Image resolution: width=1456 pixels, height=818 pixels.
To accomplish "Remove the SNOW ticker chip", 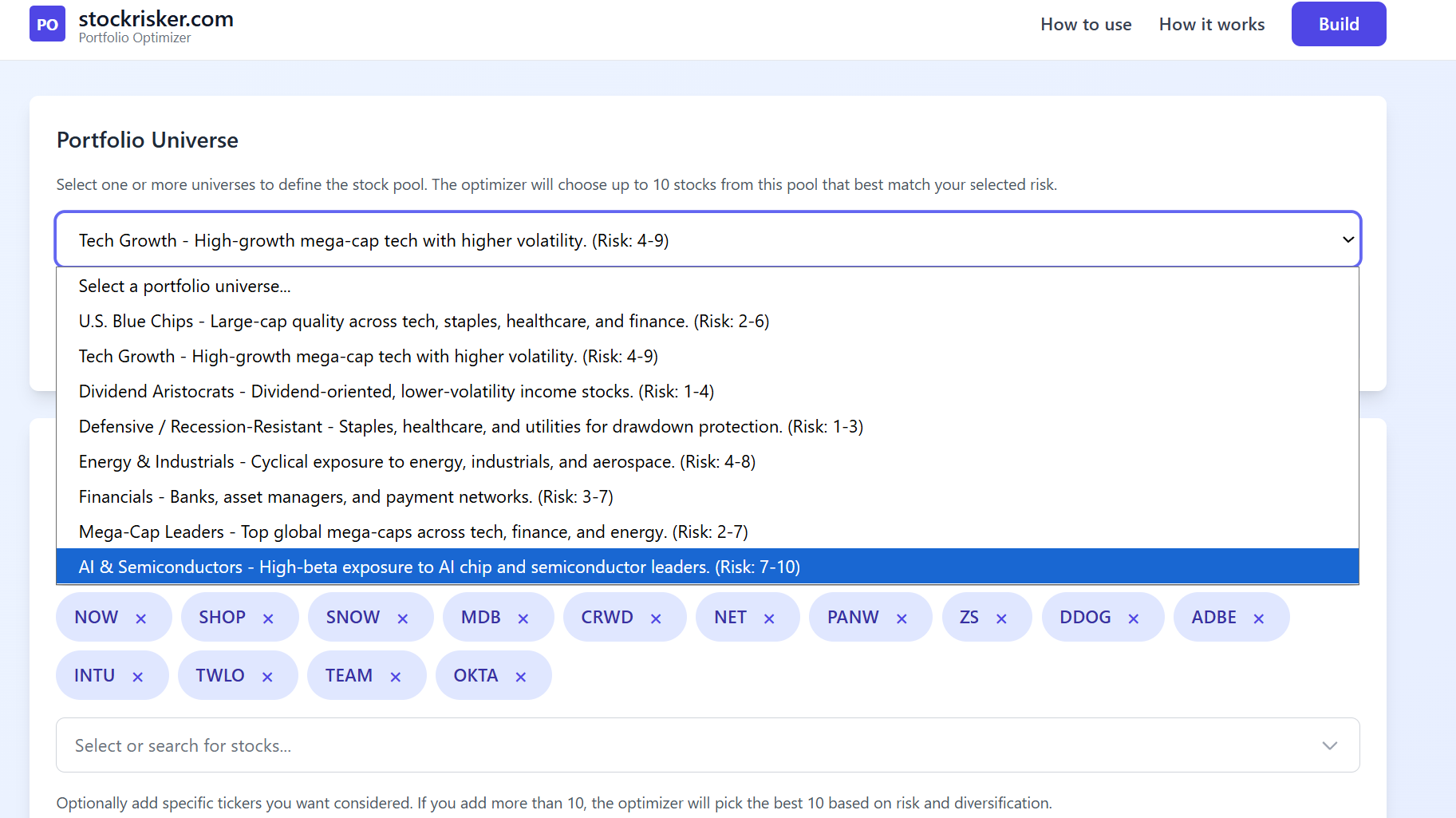I will [x=403, y=617].
